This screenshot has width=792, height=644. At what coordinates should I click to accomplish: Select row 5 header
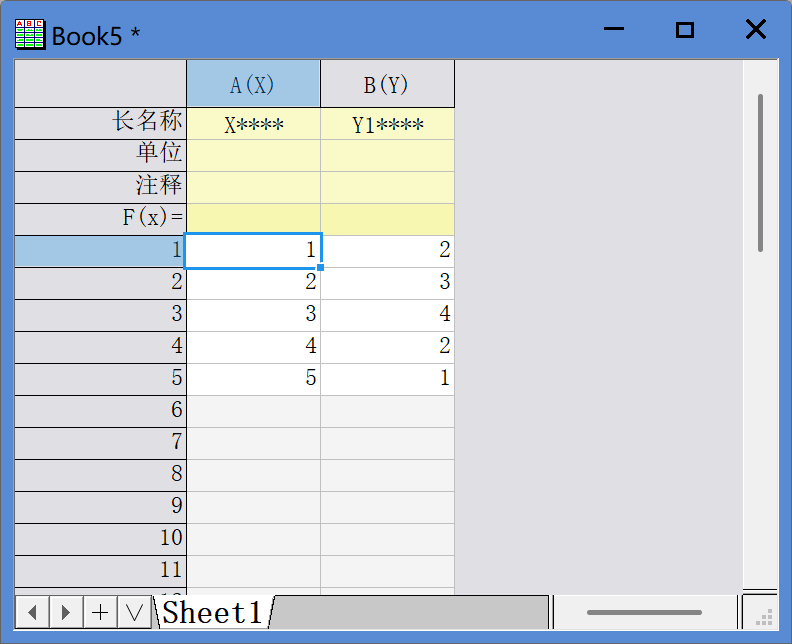click(100, 379)
